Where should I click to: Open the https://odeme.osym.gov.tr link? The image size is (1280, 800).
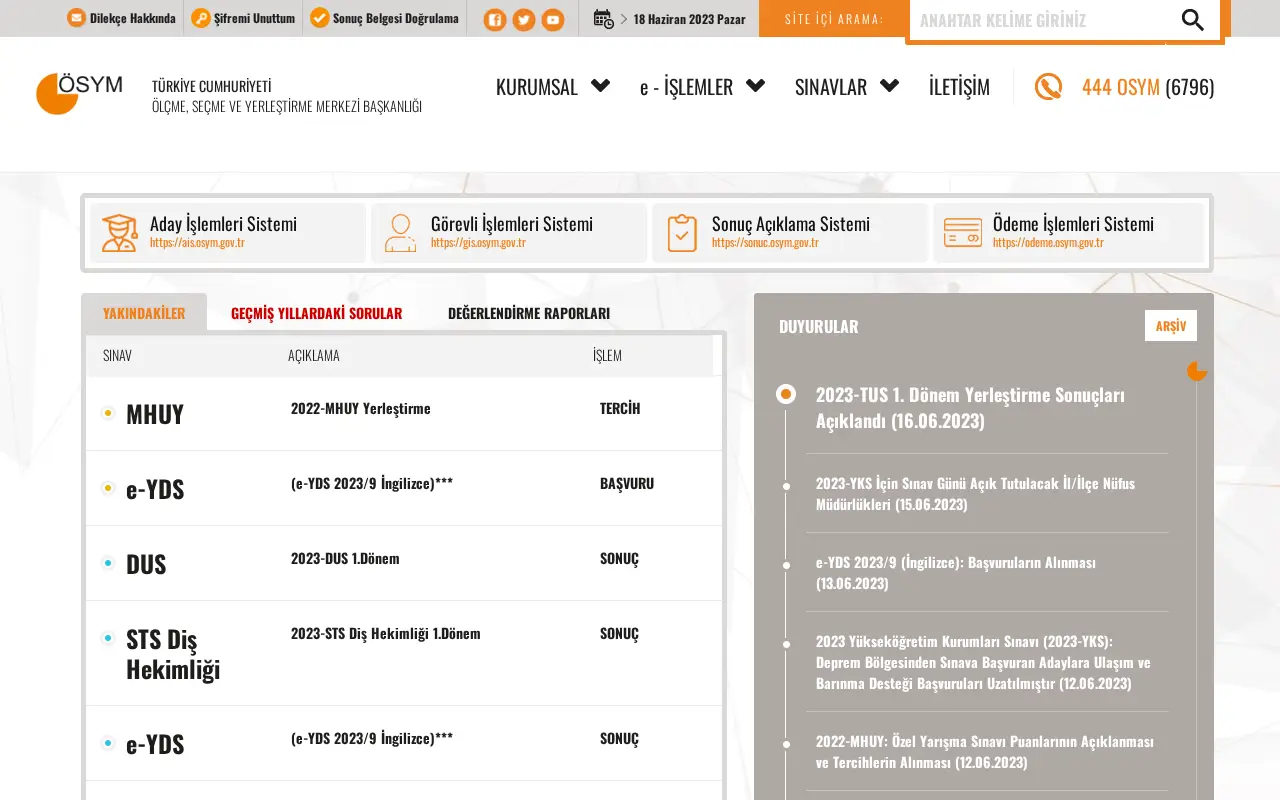1048,243
